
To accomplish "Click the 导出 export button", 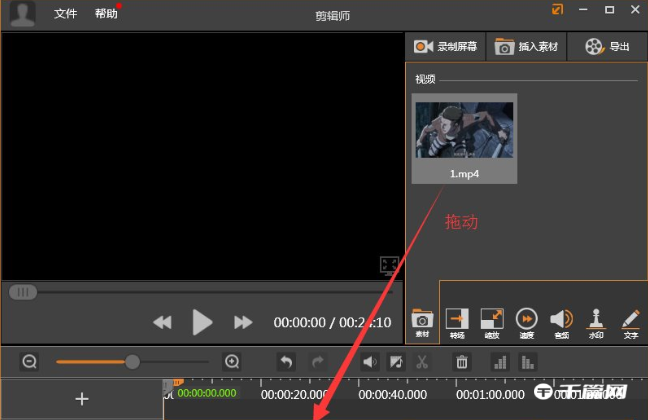I will pyautogui.click(x=608, y=46).
